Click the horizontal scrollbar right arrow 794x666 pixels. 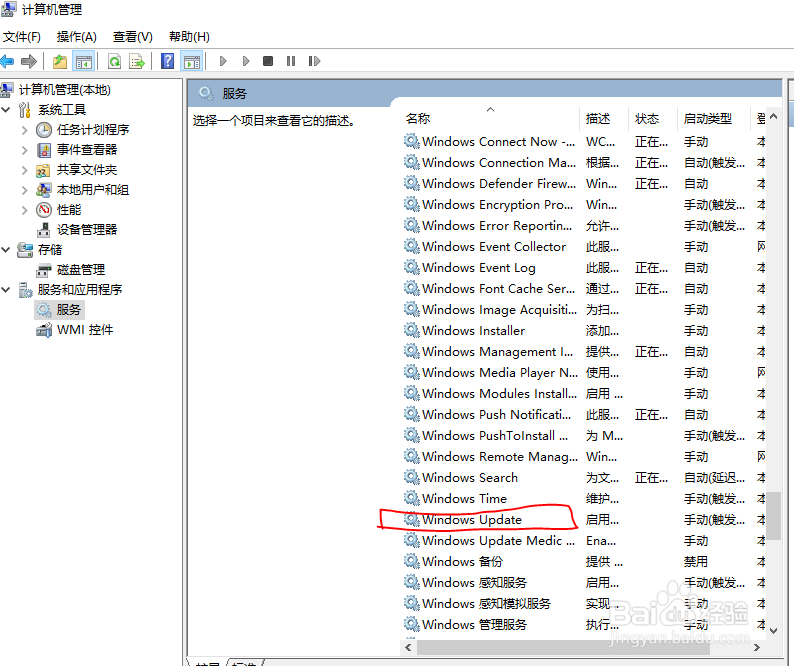(x=757, y=647)
